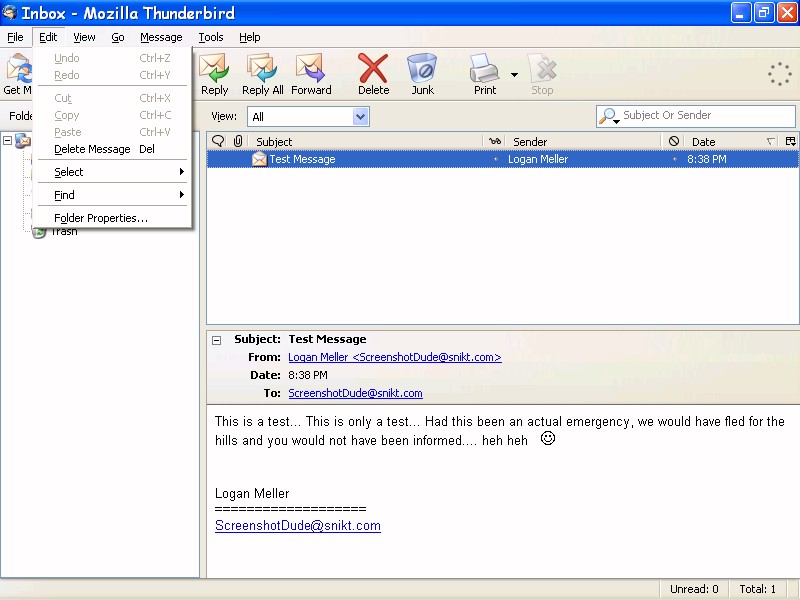Toggle read status dot of Test Message

tap(495, 159)
